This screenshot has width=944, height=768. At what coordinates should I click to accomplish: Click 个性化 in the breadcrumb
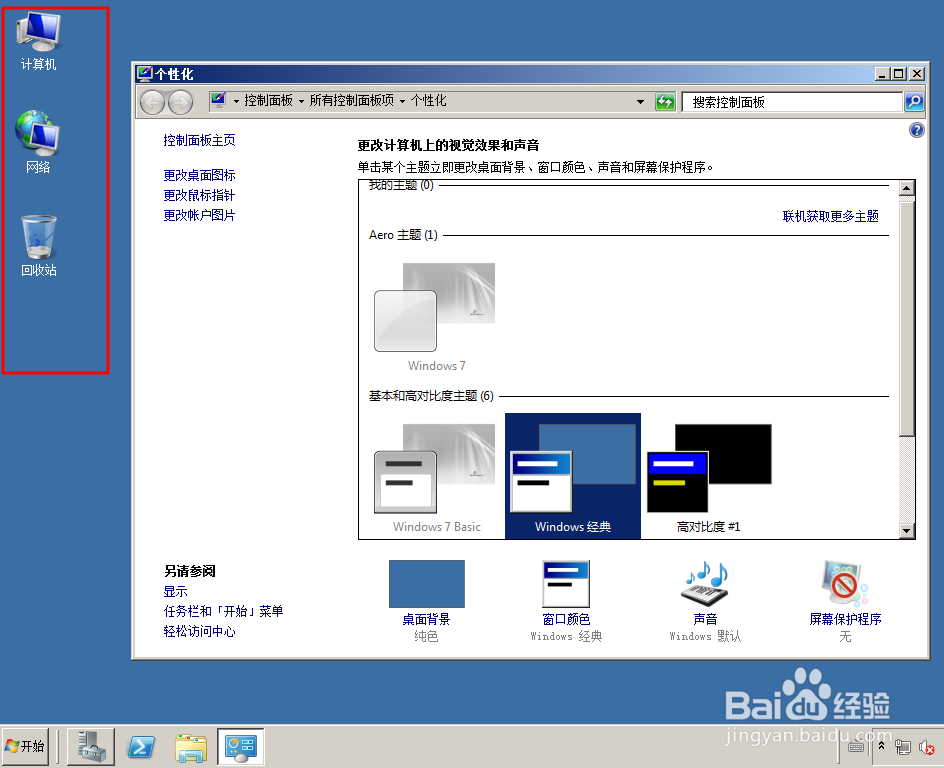click(x=429, y=101)
